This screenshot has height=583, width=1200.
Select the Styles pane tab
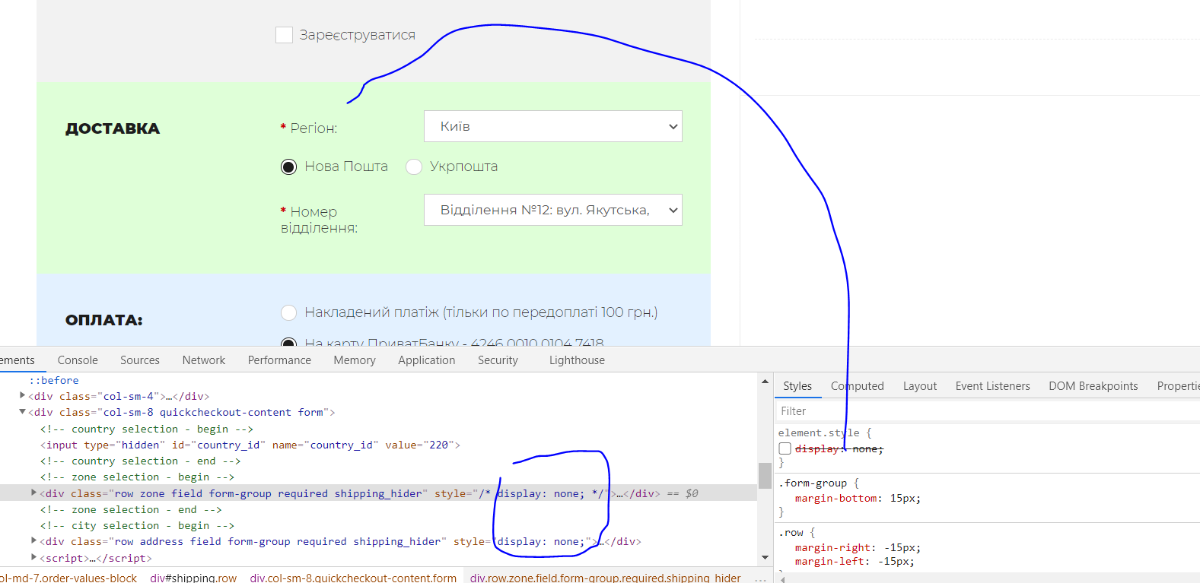797,386
